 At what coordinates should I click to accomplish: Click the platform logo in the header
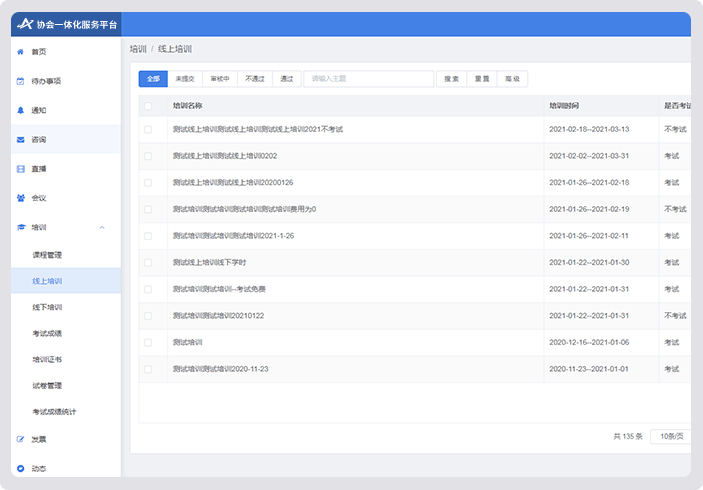point(24,24)
